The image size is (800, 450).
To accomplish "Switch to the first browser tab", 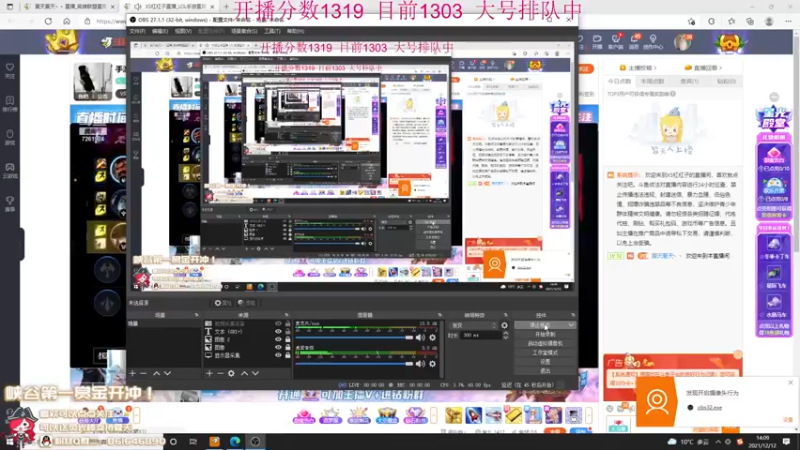I will click(x=70, y=7).
